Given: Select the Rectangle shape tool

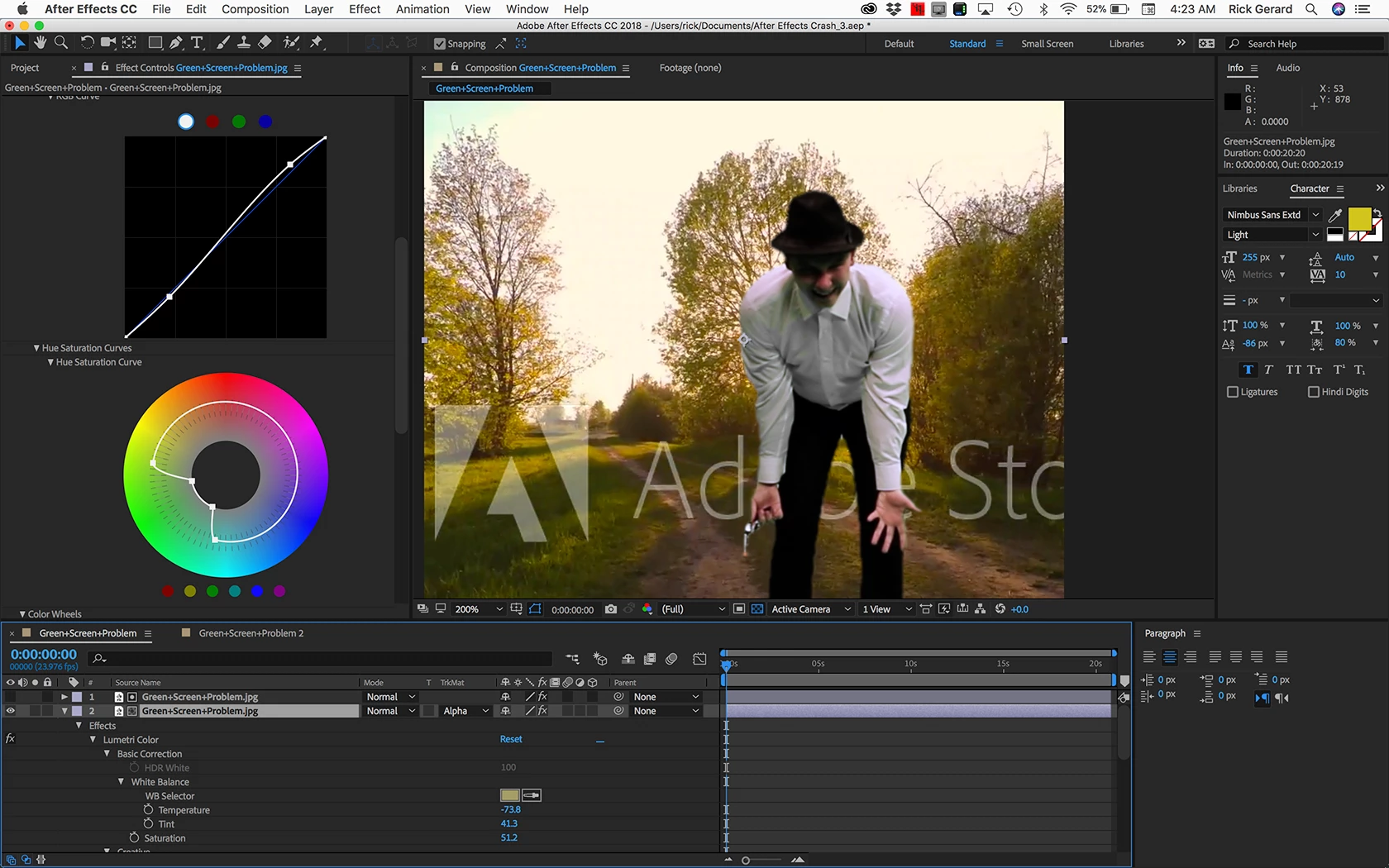Looking at the screenshot, I should click(155, 42).
